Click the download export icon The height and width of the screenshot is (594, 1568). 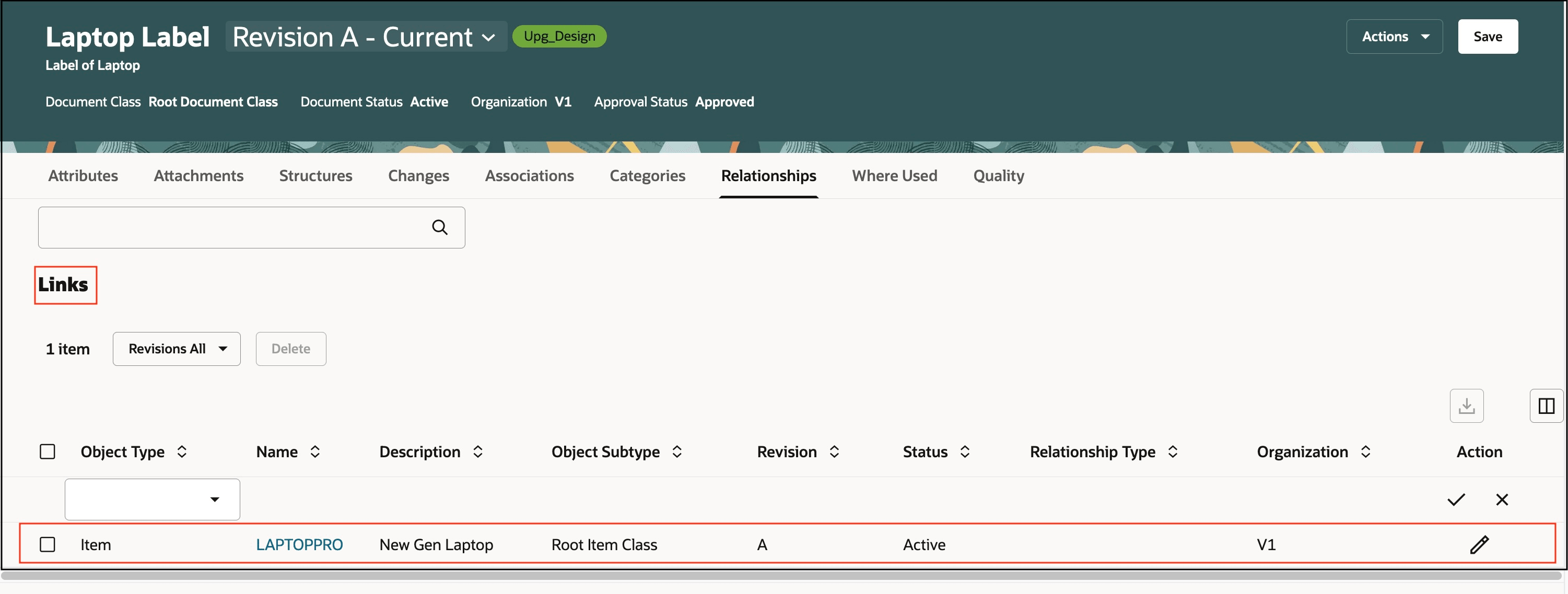pyautogui.click(x=1466, y=406)
